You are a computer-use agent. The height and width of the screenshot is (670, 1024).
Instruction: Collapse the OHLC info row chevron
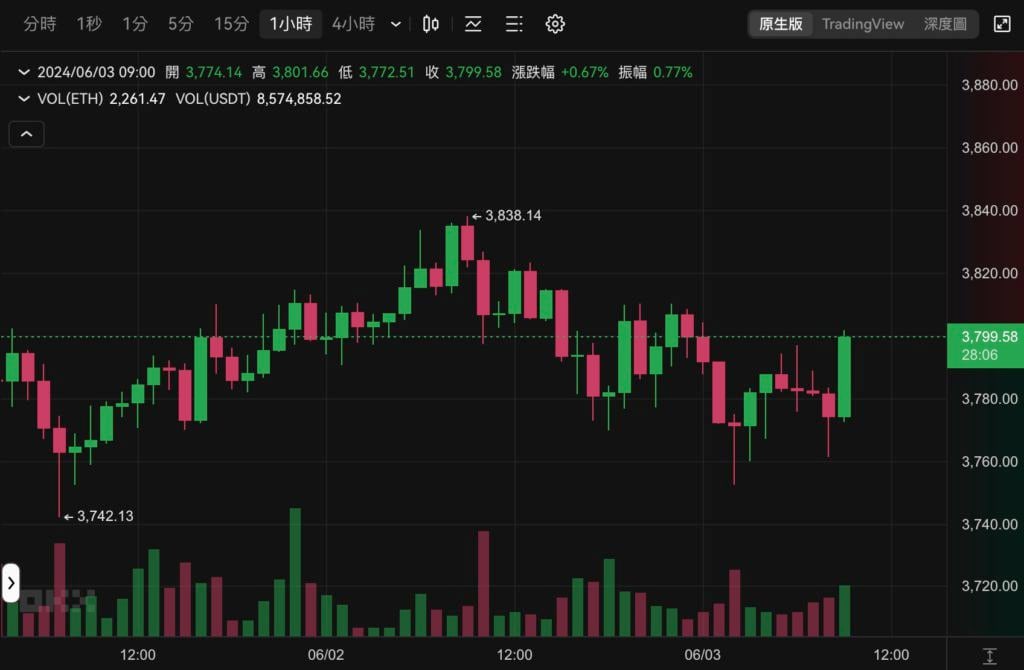click(x=24, y=72)
